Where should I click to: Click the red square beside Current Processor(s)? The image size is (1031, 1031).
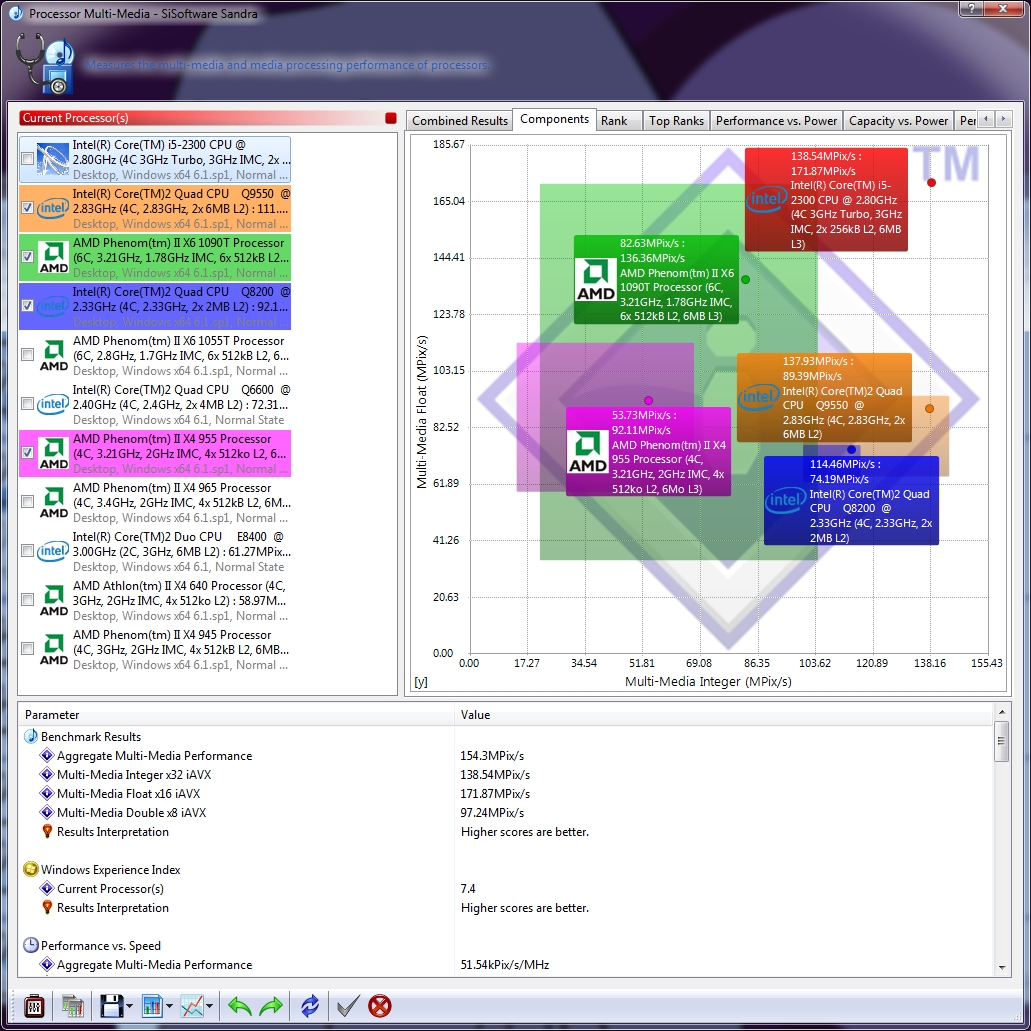[391, 118]
